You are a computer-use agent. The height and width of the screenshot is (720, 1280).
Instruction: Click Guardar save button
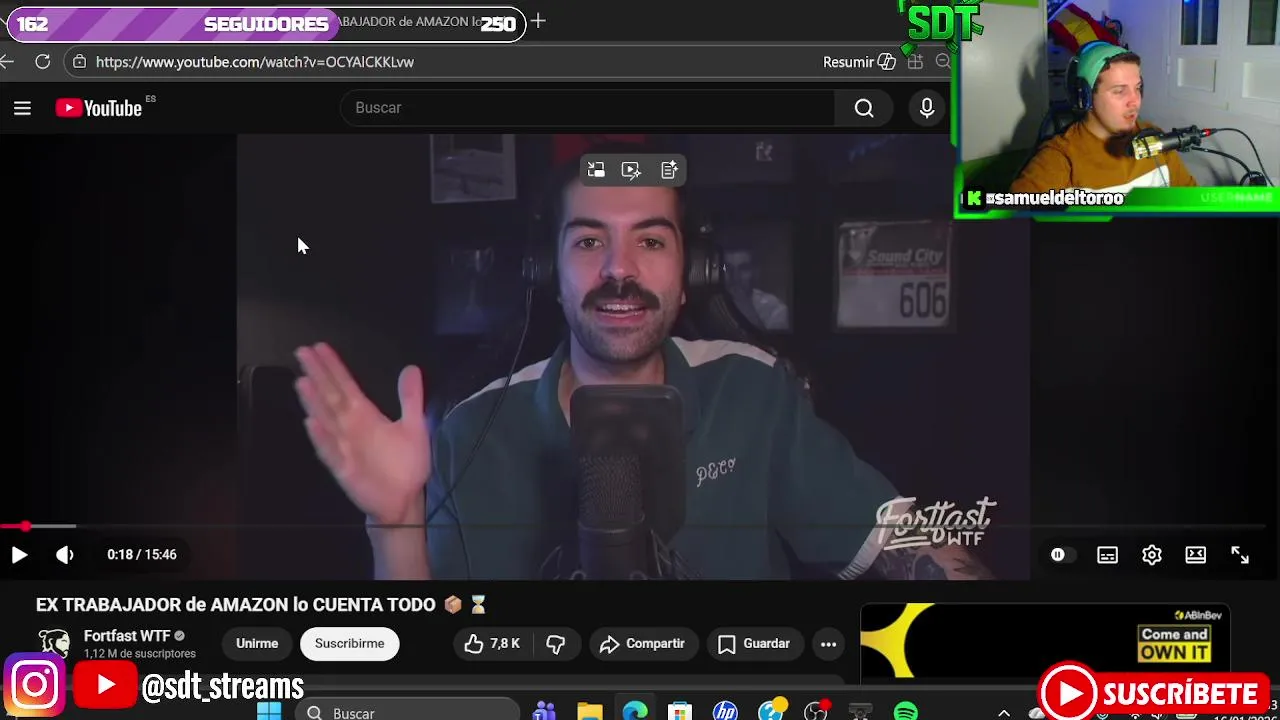coord(754,644)
